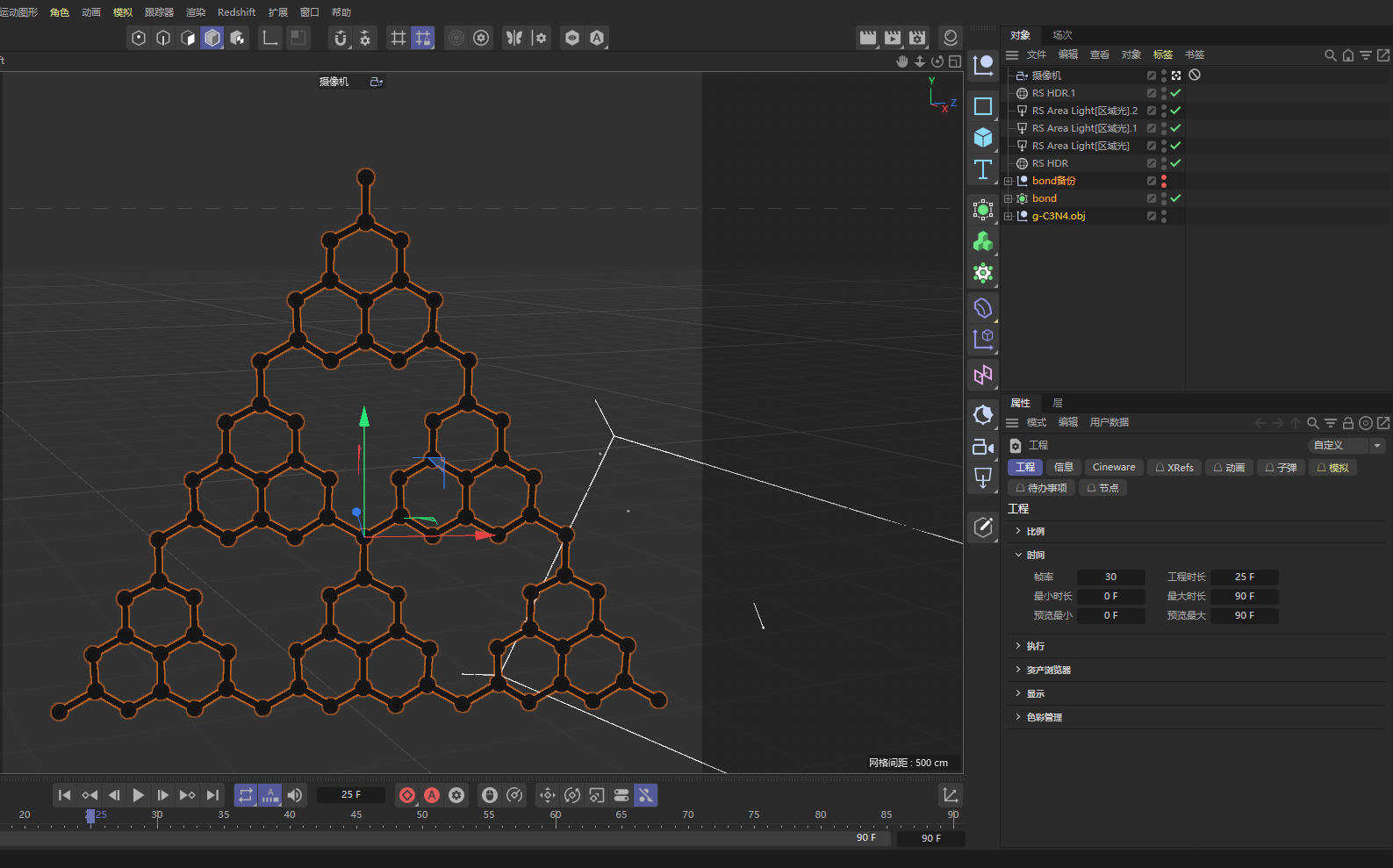Add a Cube primitive from the side palette
The image size is (1393, 868).
pyautogui.click(x=983, y=138)
